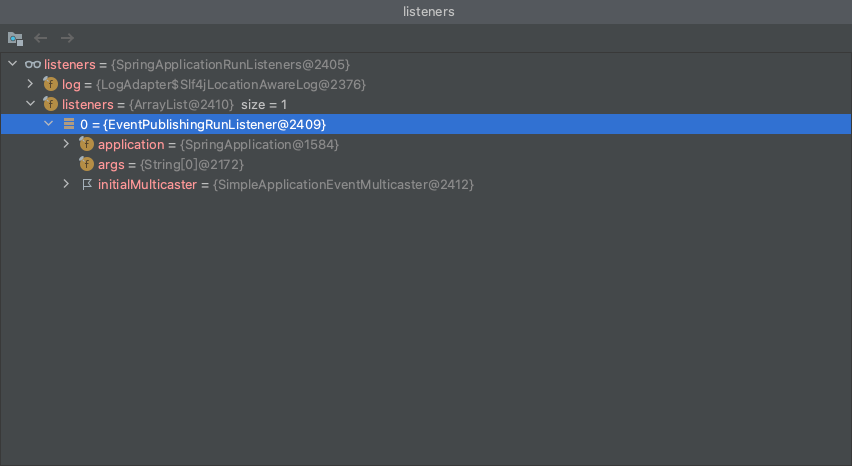The height and width of the screenshot is (466, 852).
Task: Expand the log field node
Action: 31,84
